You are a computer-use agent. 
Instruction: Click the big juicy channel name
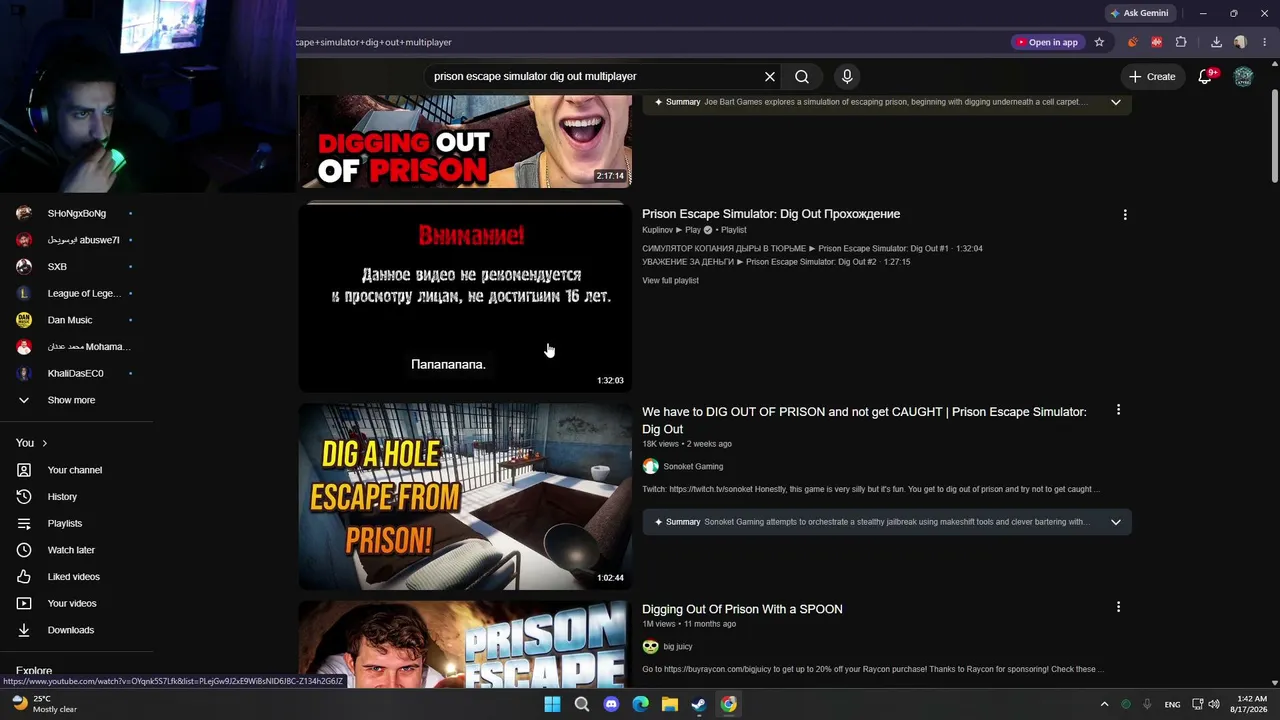pos(678,647)
